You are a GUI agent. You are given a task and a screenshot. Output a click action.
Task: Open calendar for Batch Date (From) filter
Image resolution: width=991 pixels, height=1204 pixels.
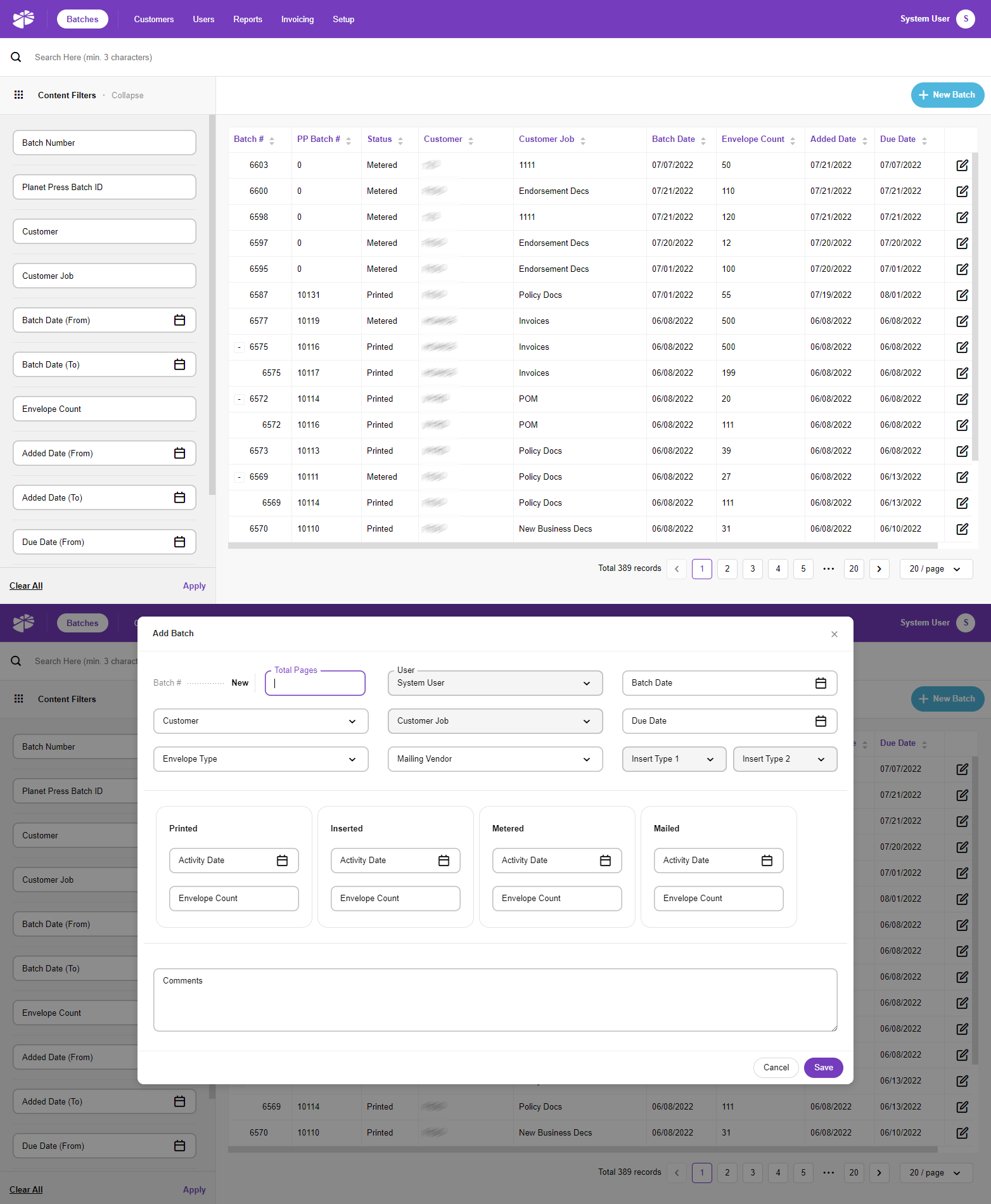[179, 321]
